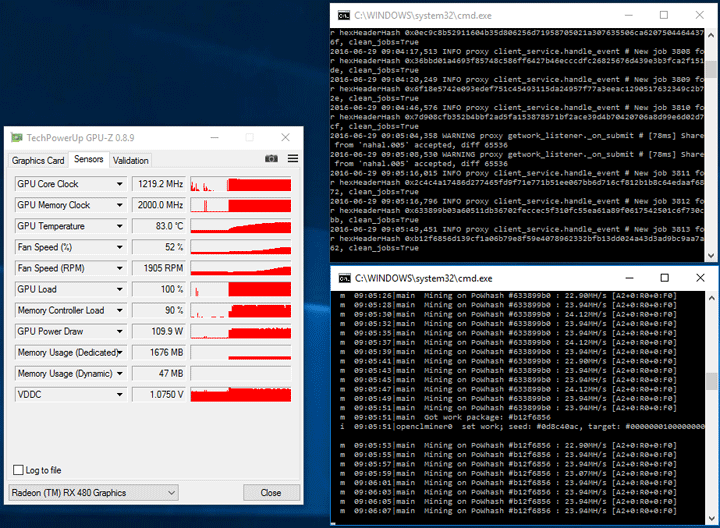
Task: Click the upper cmd window scrollbar thumb
Action: (x=711, y=70)
